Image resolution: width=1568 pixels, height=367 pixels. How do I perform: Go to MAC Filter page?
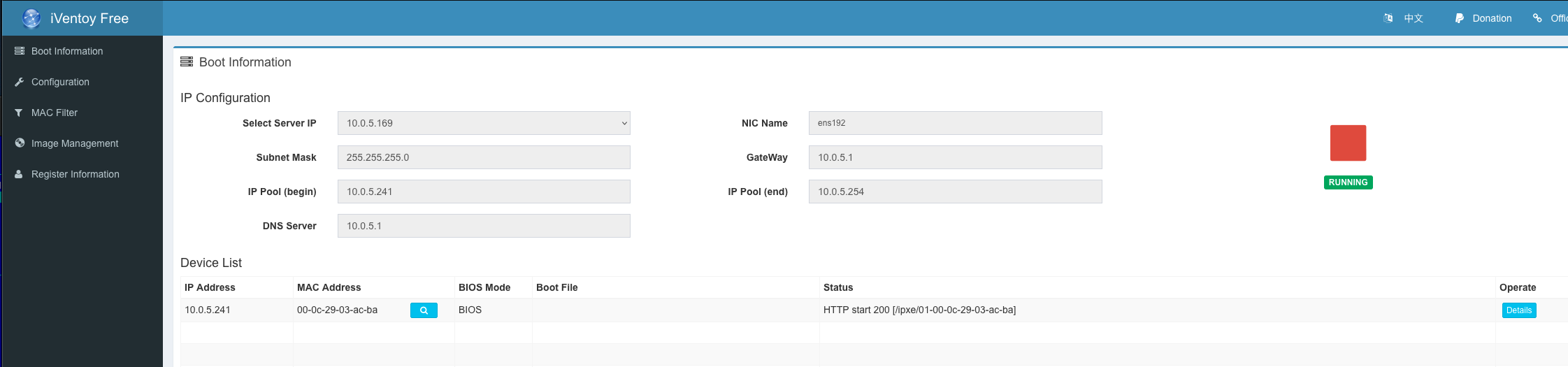[x=55, y=113]
